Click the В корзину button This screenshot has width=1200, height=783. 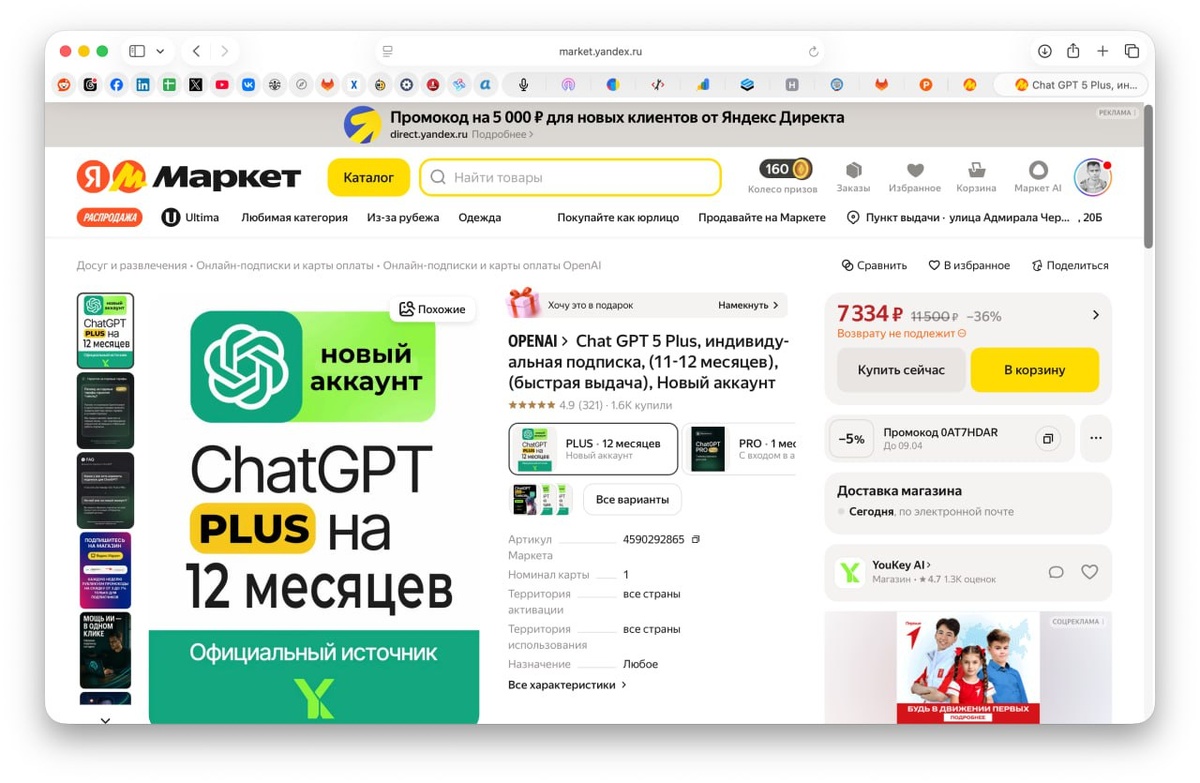tap(1034, 370)
